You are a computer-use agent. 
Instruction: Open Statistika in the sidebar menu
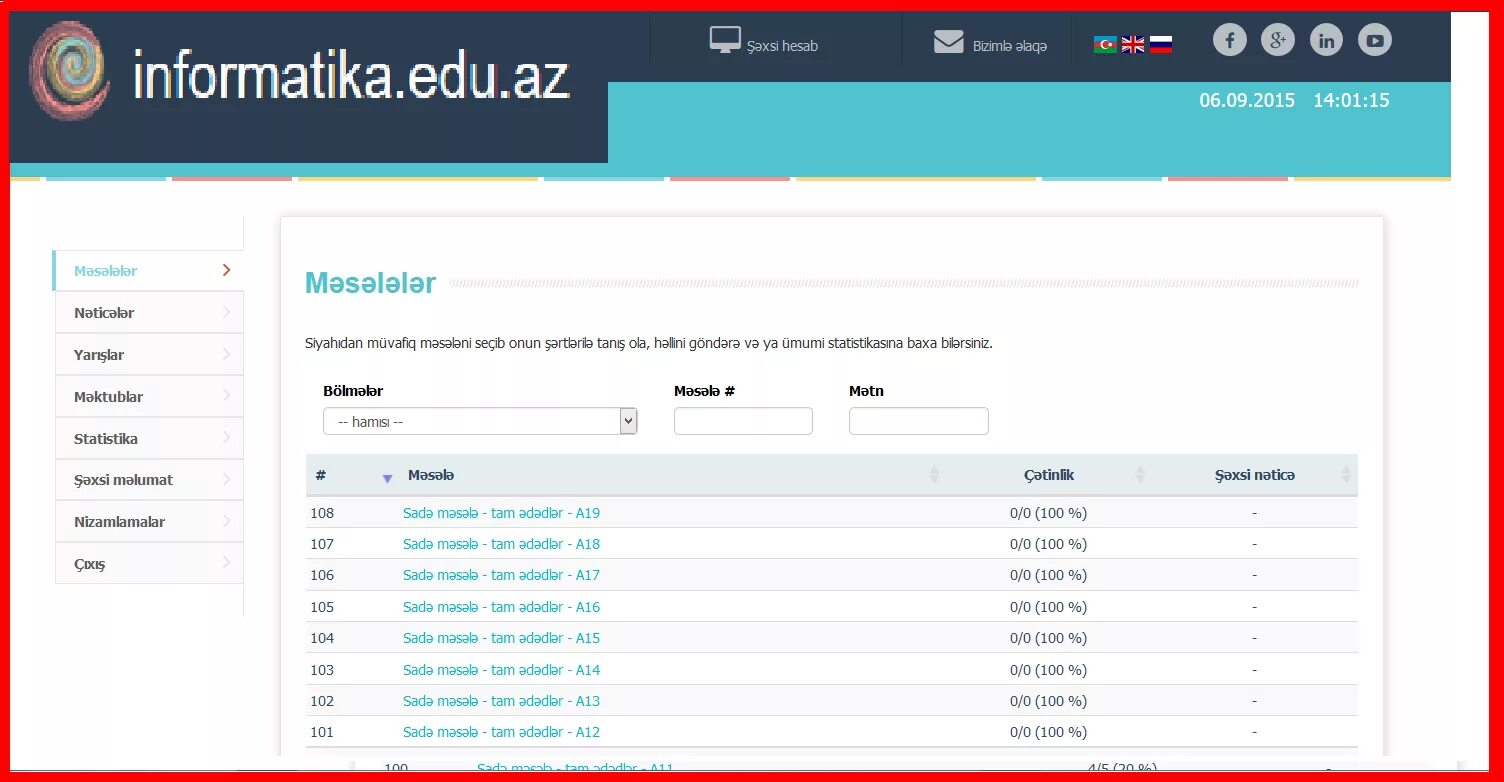click(x=149, y=439)
